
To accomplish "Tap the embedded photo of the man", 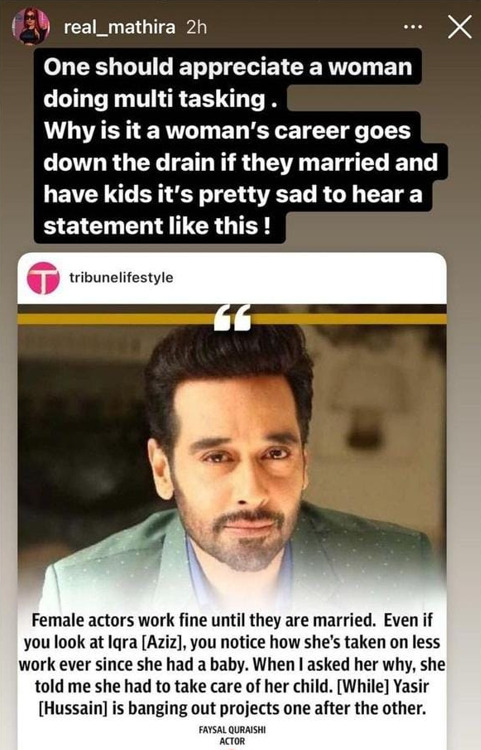I will click(x=232, y=454).
